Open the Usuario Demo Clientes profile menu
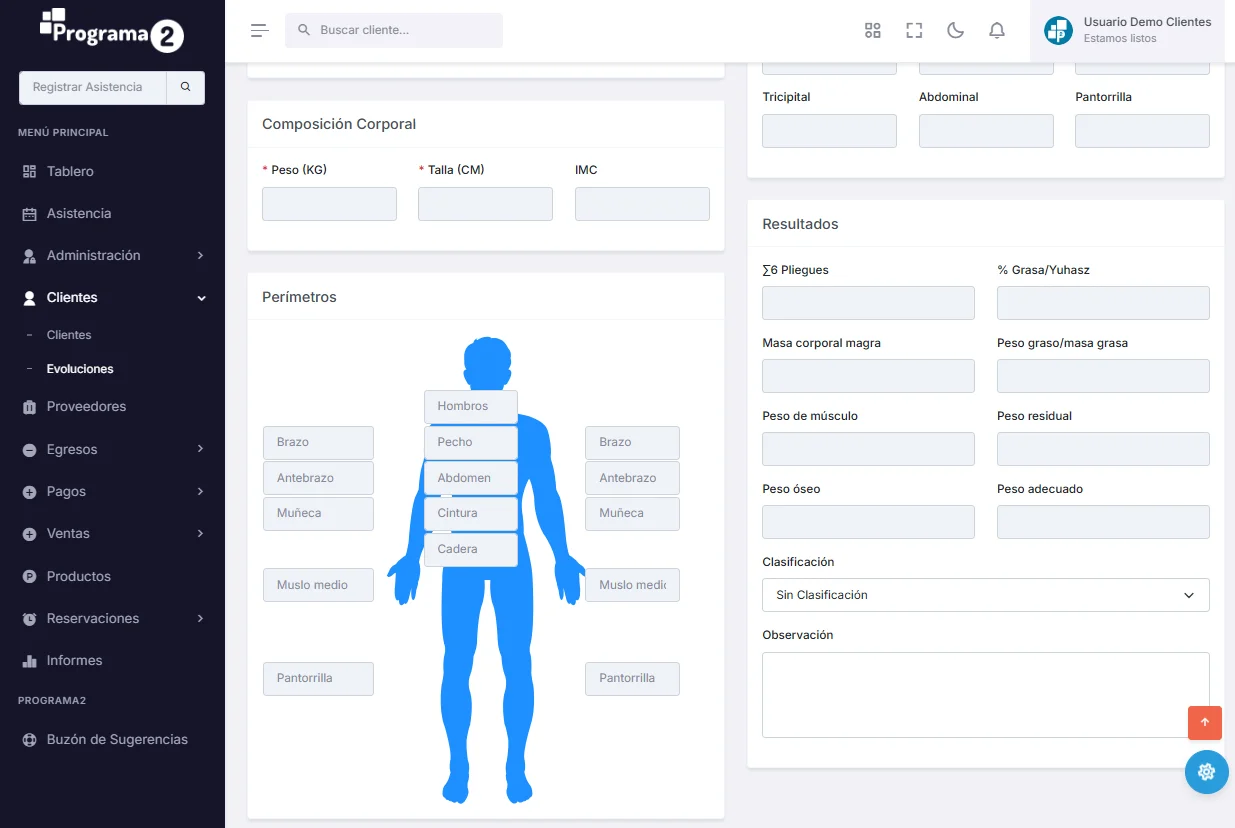Viewport: 1235px width, 828px height. [1128, 30]
